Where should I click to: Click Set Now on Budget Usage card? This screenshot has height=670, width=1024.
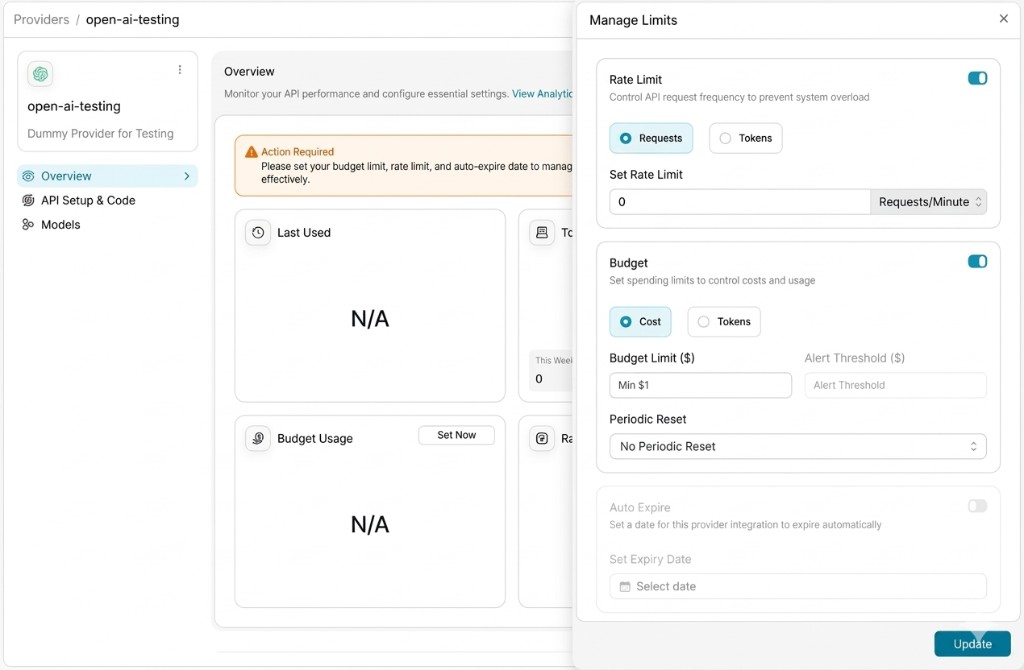(456, 435)
